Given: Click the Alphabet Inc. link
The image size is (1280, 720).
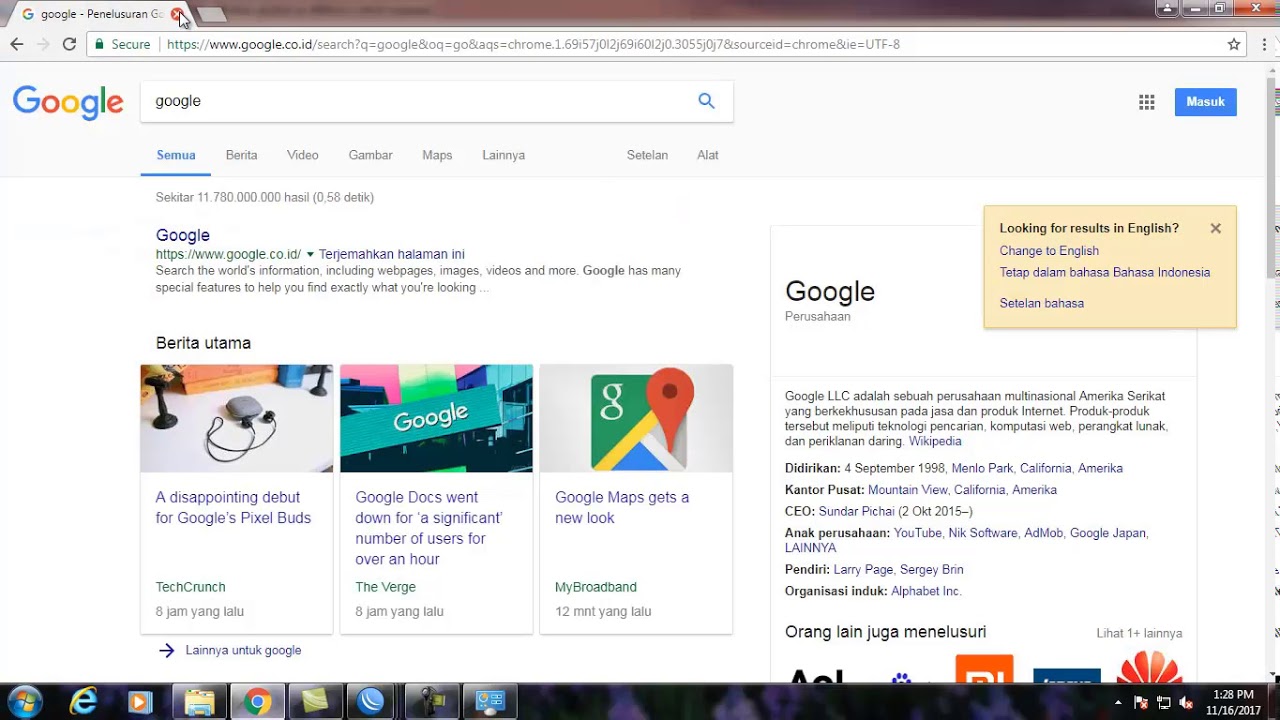Looking at the screenshot, I should [x=926, y=591].
